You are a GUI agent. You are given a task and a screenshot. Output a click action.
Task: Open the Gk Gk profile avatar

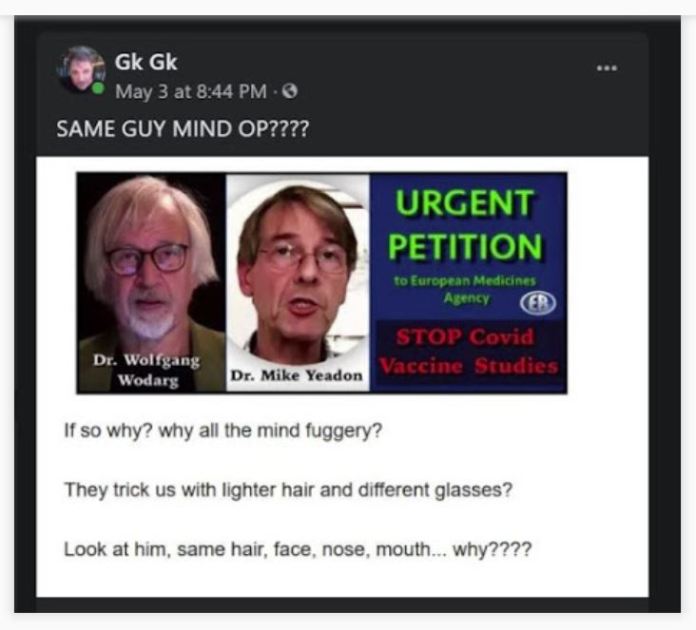coord(81,69)
